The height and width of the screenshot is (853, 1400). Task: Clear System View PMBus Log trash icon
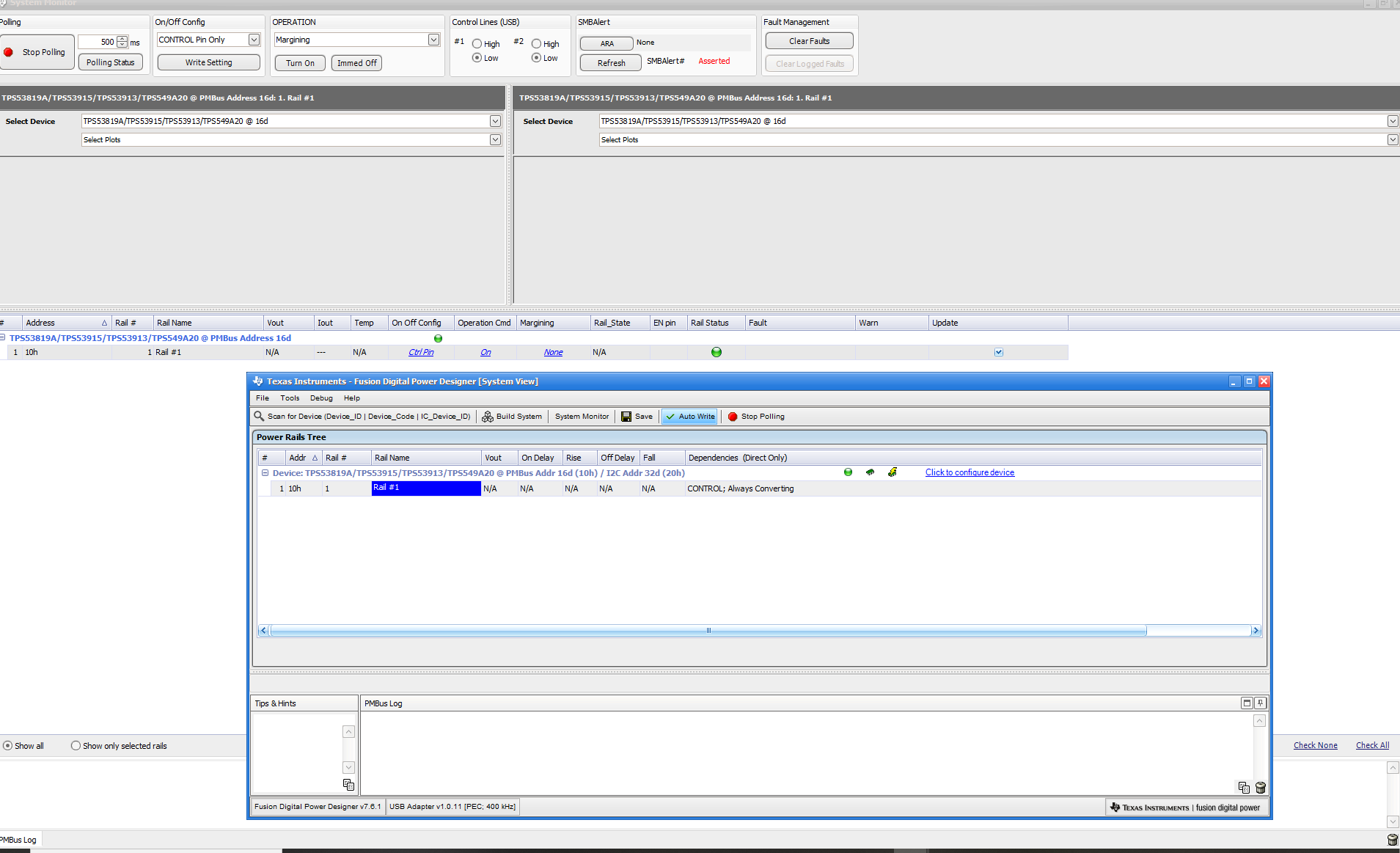[1261, 788]
